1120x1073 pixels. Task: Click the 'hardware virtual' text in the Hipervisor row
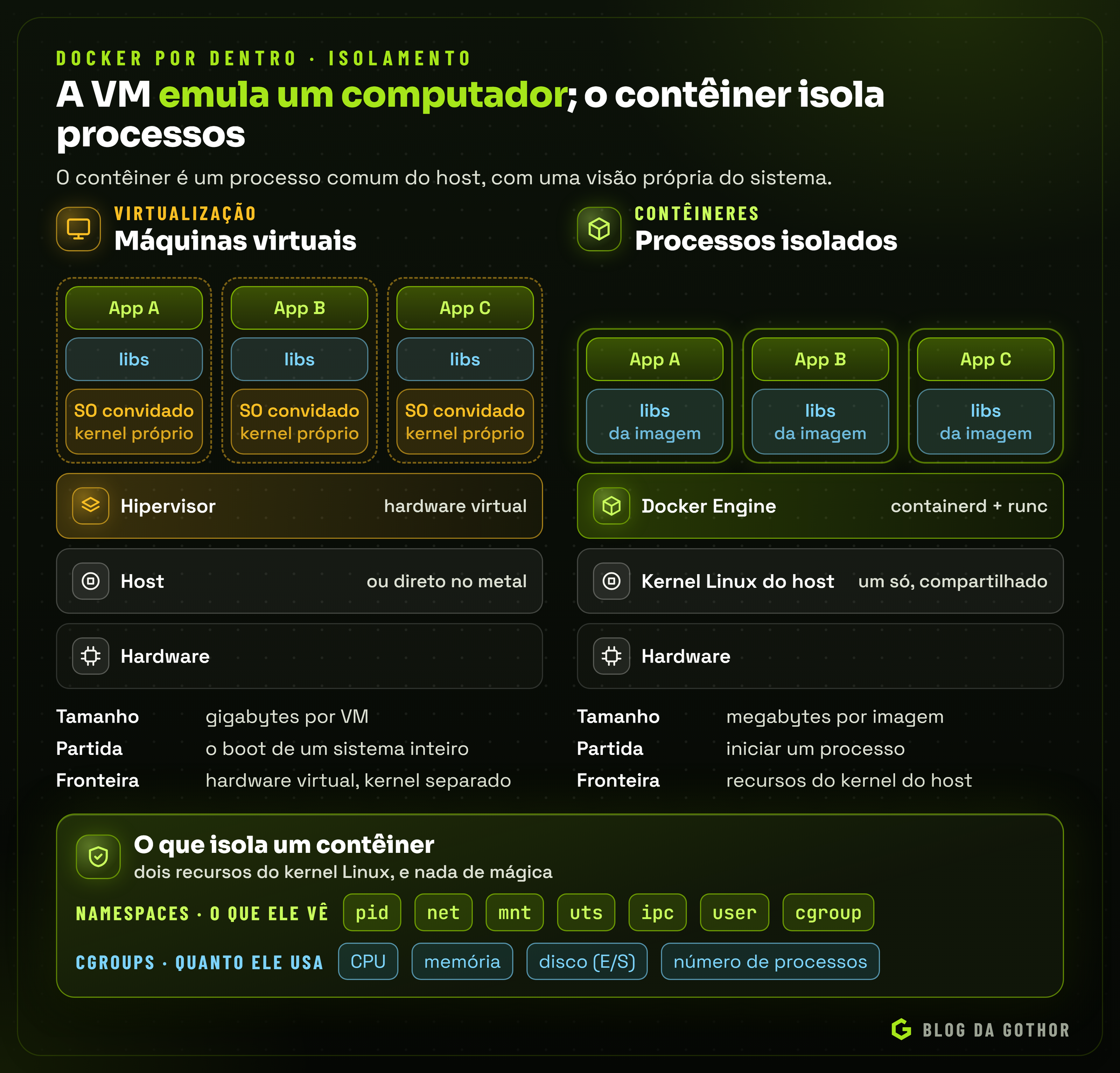click(455, 506)
